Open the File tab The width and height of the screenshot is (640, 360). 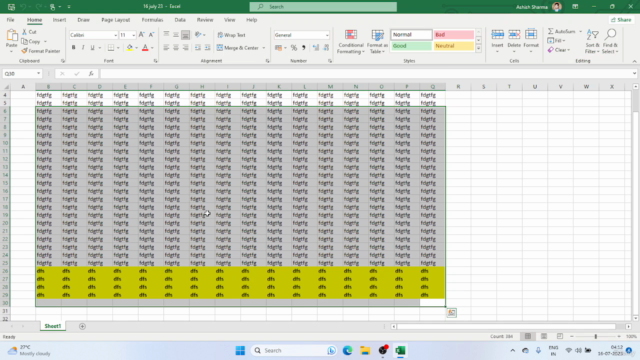click(10, 20)
